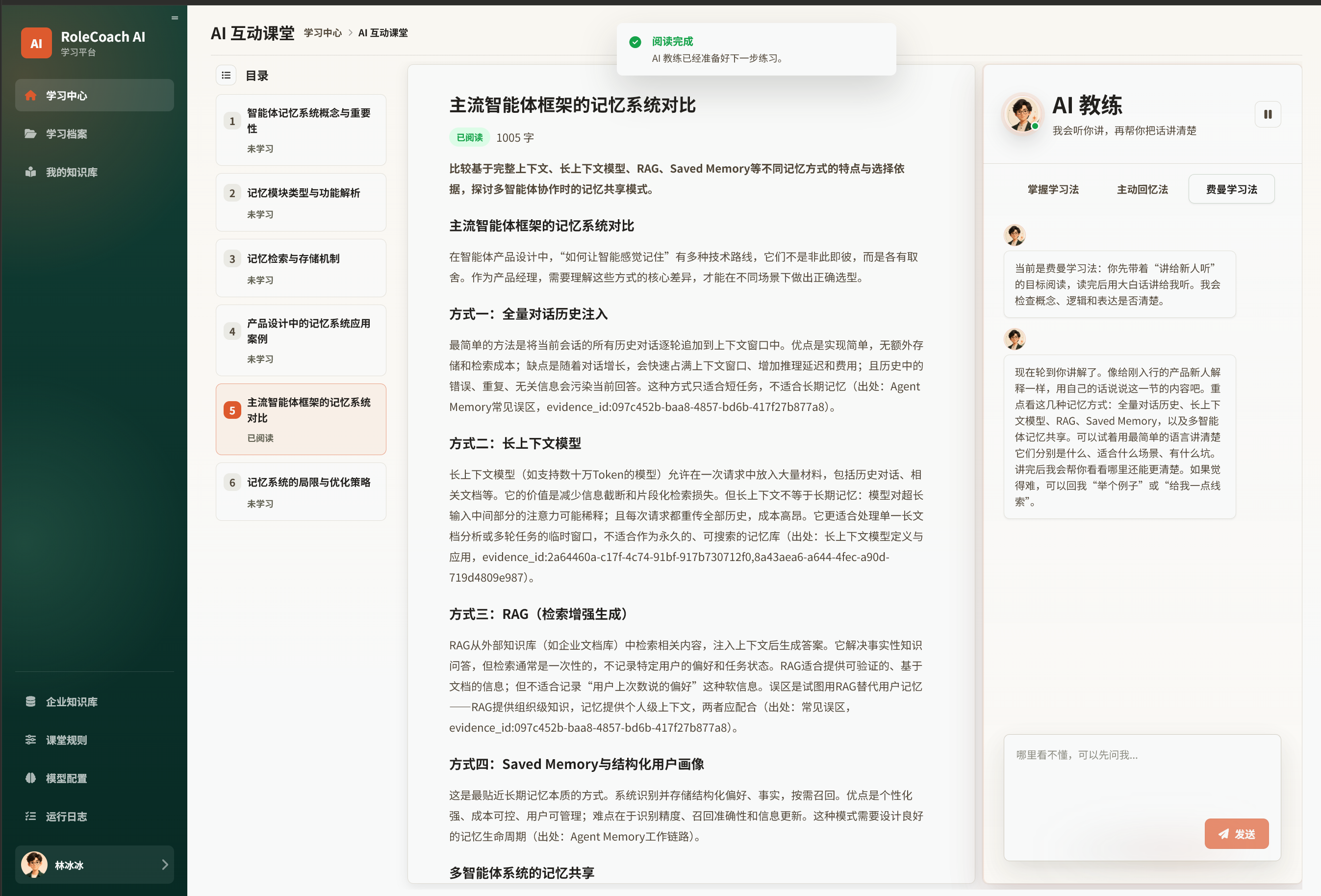Open chapter 记忆检索与存储机制

tap(301, 268)
